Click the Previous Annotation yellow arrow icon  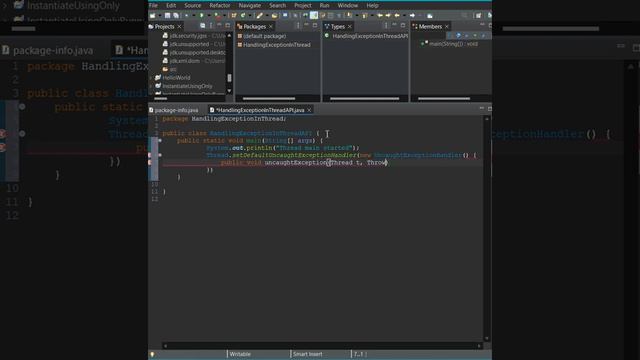pyautogui.click(x=364, y=16)
